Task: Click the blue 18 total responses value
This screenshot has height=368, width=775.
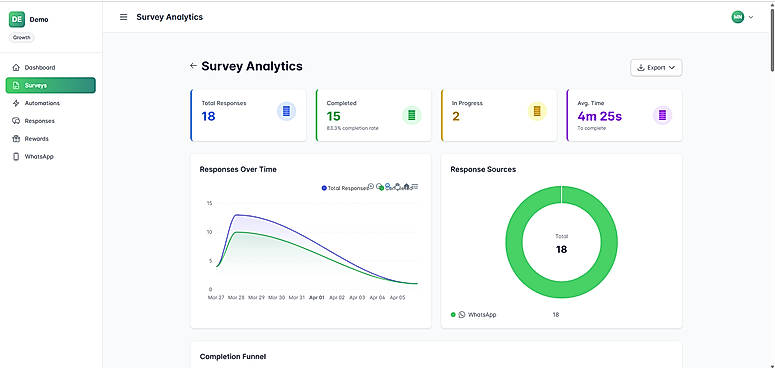Action: (x=209, y=117)
